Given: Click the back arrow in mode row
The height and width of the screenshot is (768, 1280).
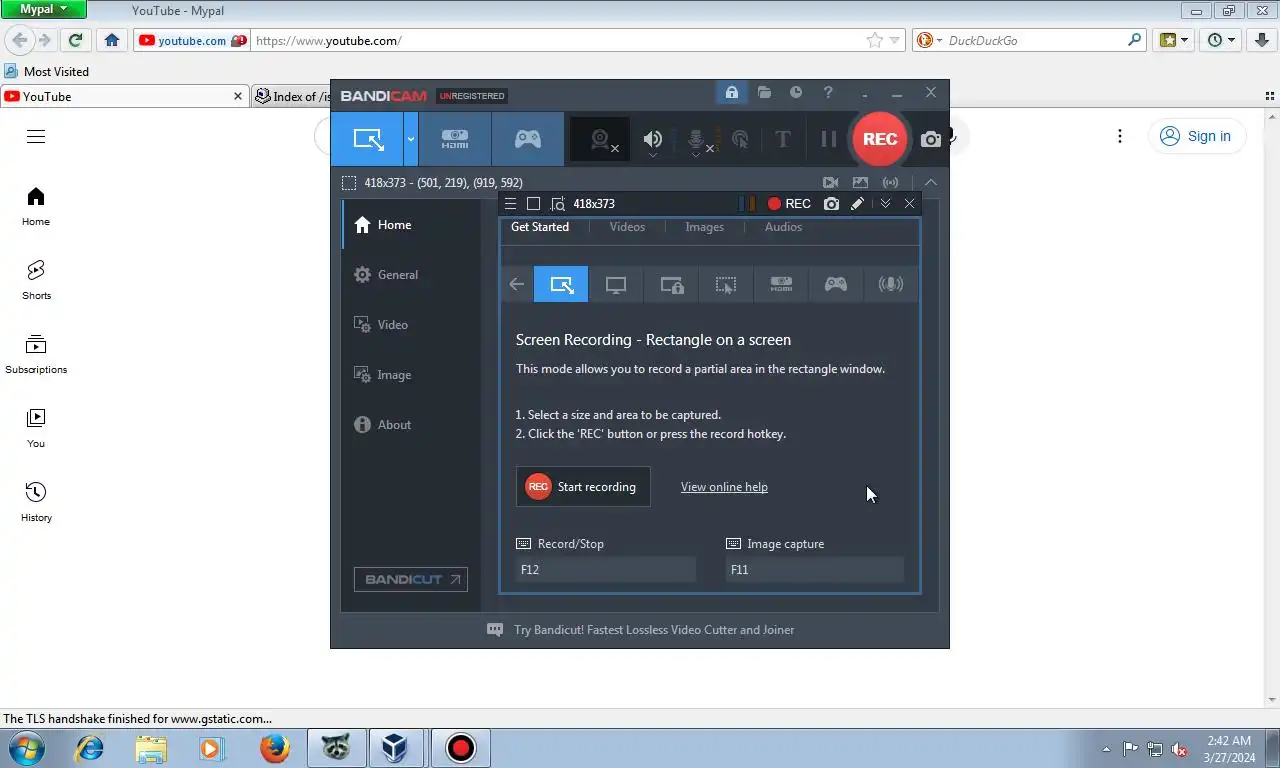Looking at the screenshot, I should coord(516,285).
